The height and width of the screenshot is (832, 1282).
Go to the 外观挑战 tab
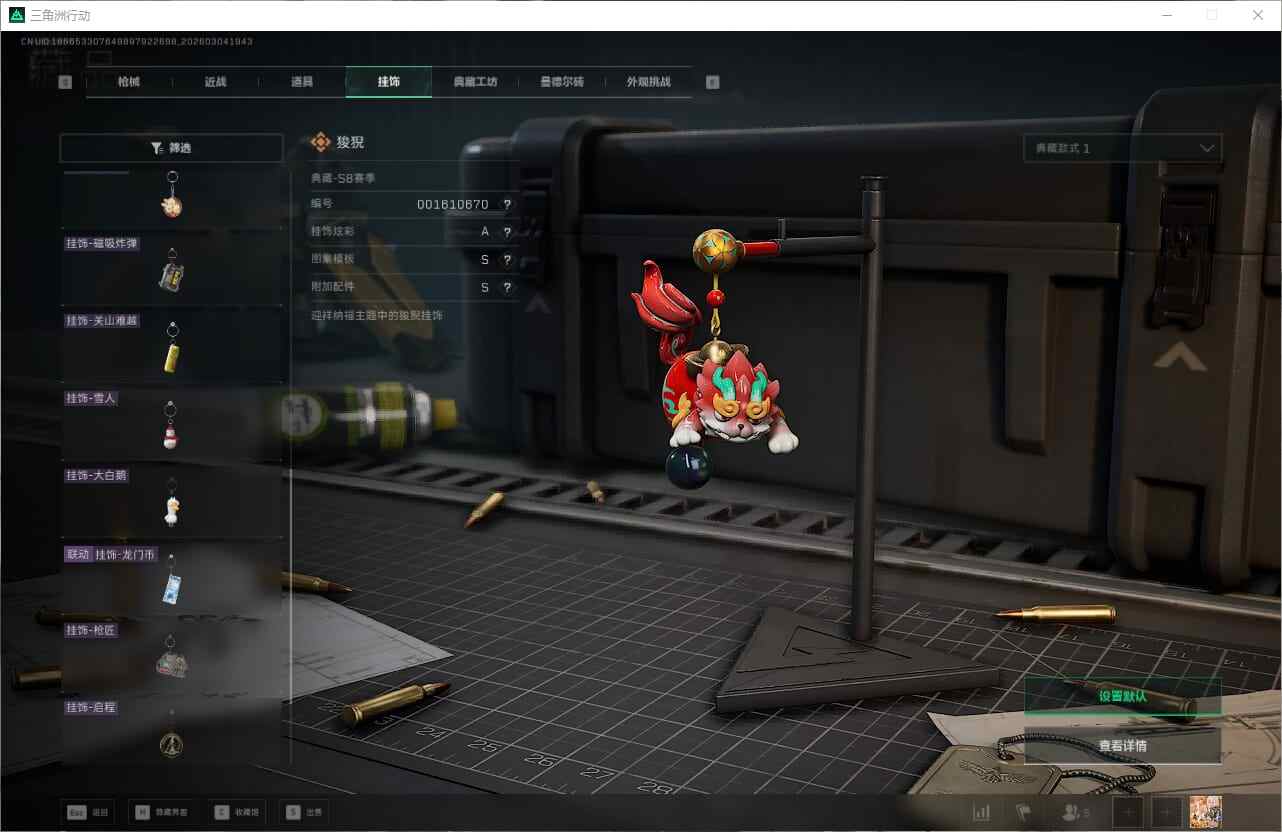(648, 82)
